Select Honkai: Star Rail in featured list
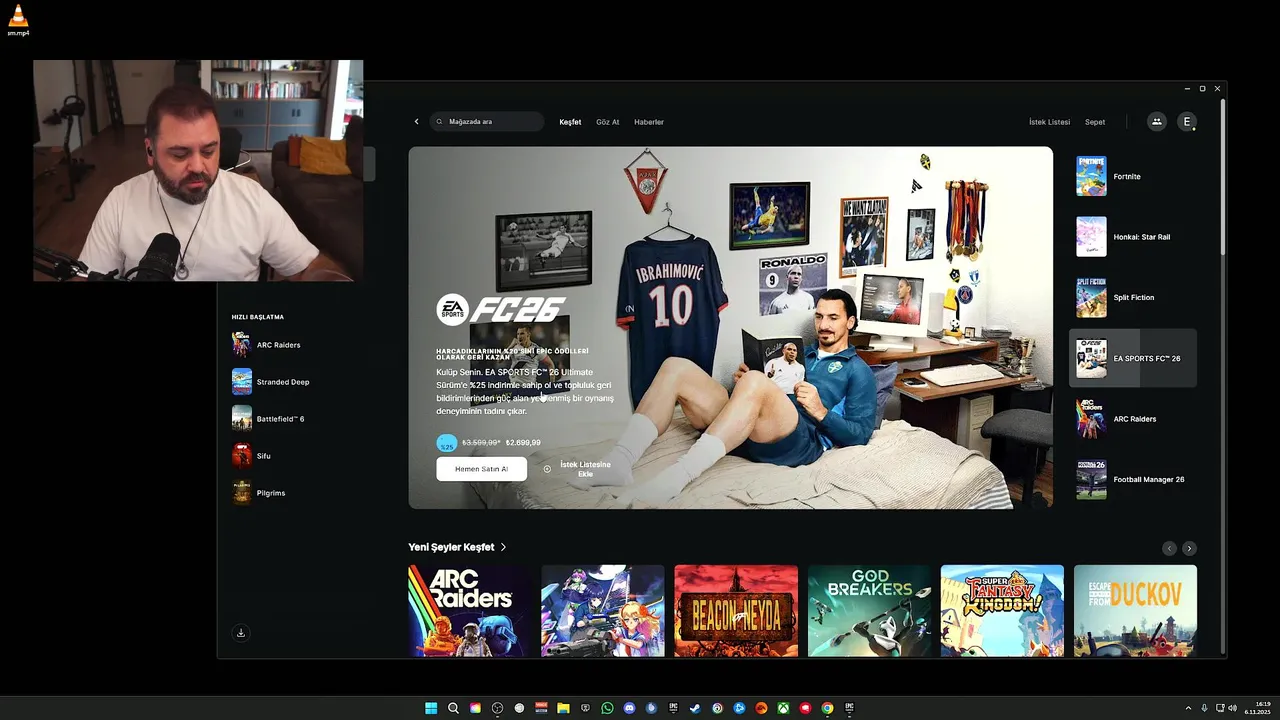This screenshot has width=1280, height=720. [x=1133, y=237]
